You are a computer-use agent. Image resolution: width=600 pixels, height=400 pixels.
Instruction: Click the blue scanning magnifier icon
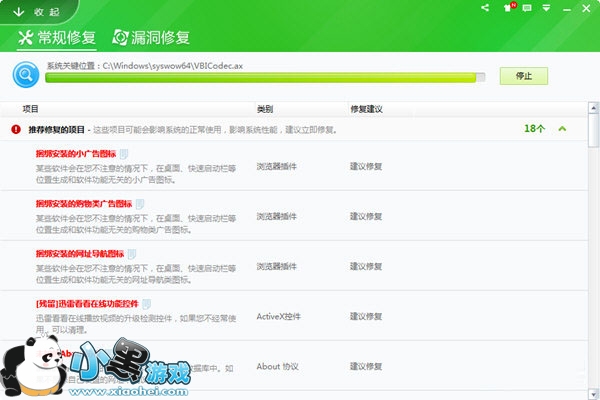click(x=26, y=74)
